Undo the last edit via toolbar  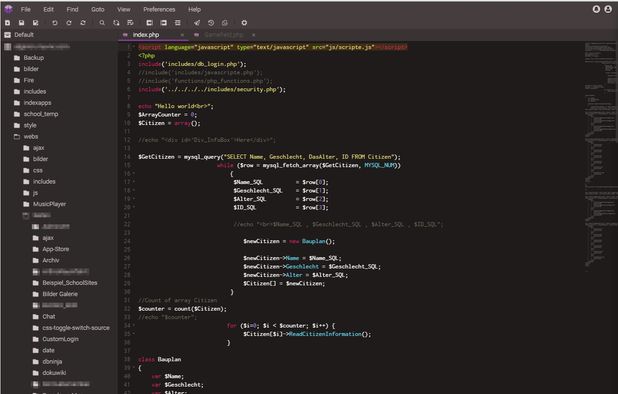(55, 23)
